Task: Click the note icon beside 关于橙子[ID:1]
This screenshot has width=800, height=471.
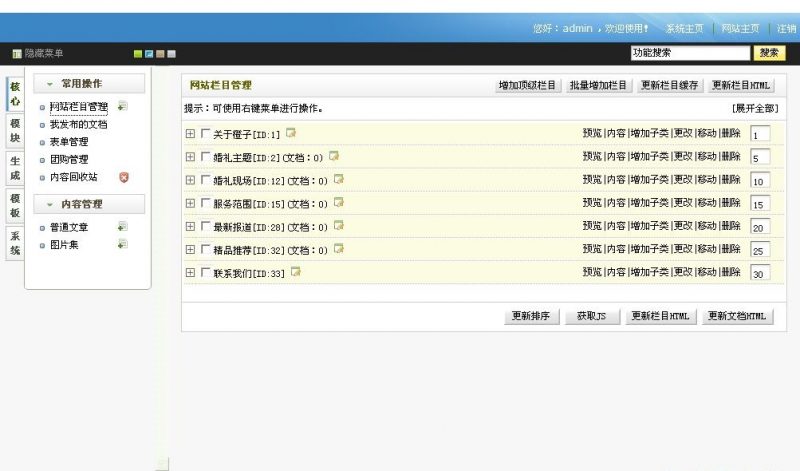Action: tap(291, 133)
